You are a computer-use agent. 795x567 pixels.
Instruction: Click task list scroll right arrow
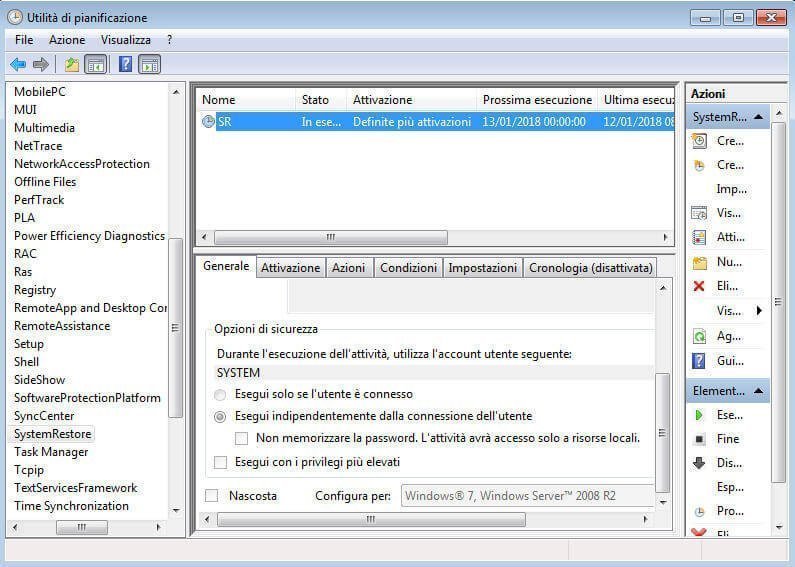coord(665,237)
